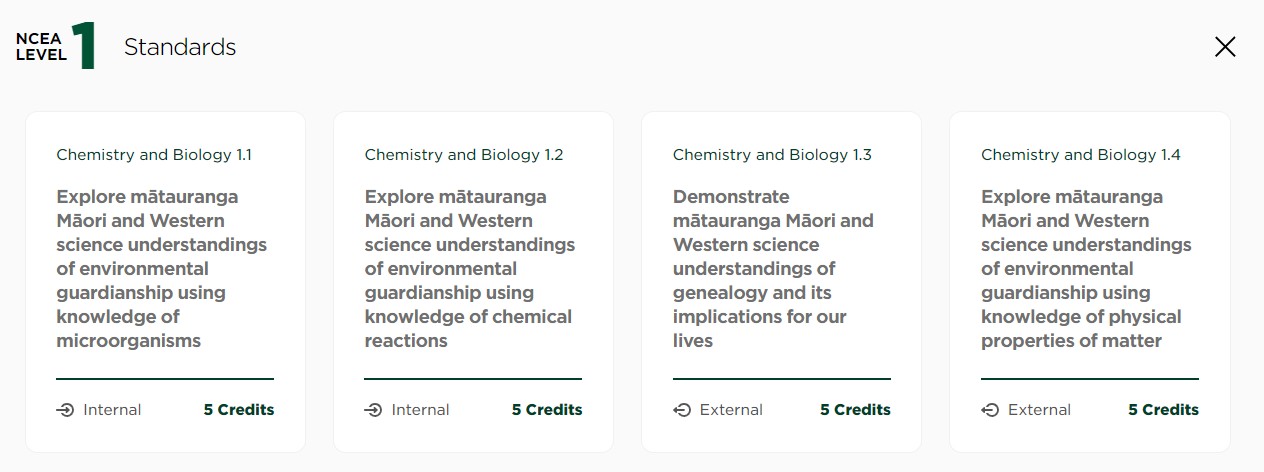Image resolution: width=1264 pixels, height=472 pixels.
Task: Open the microorganisms standard title
Action: point(161,269)
